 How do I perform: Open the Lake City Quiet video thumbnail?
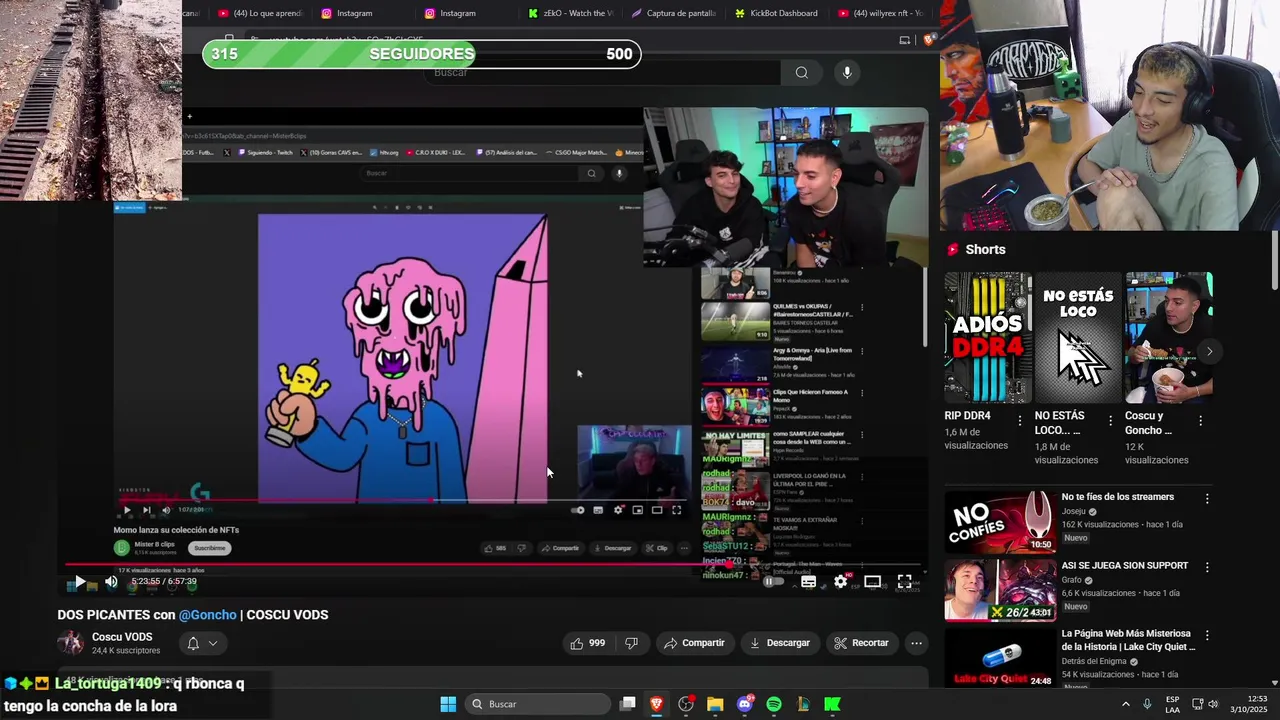pos(1000,656)
